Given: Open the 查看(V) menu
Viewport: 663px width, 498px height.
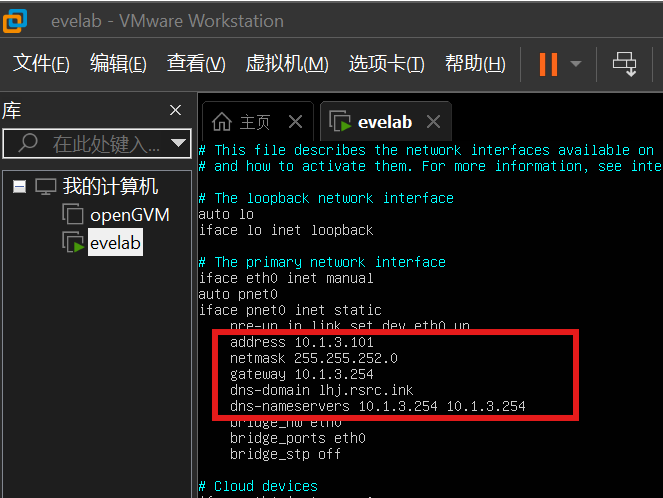Looking at the screenshot, I should [196, 64].
